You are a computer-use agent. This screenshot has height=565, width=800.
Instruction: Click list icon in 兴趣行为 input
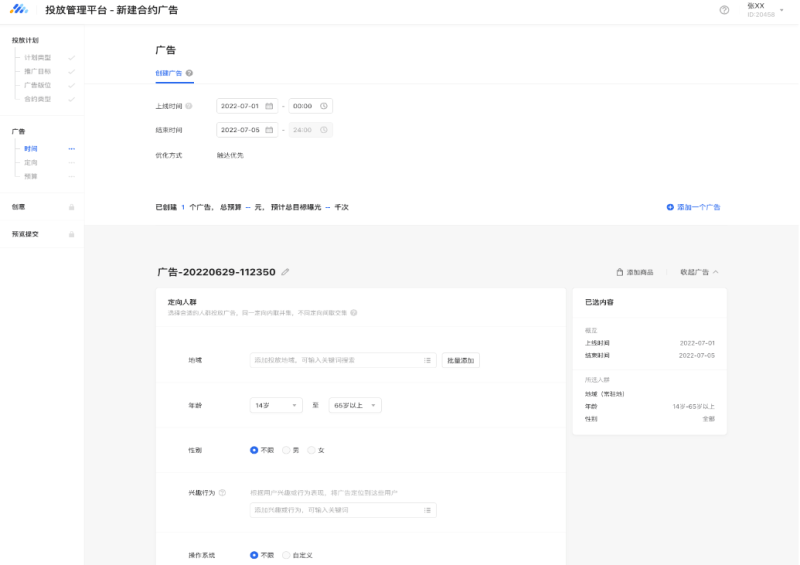(x=427, y=510)
